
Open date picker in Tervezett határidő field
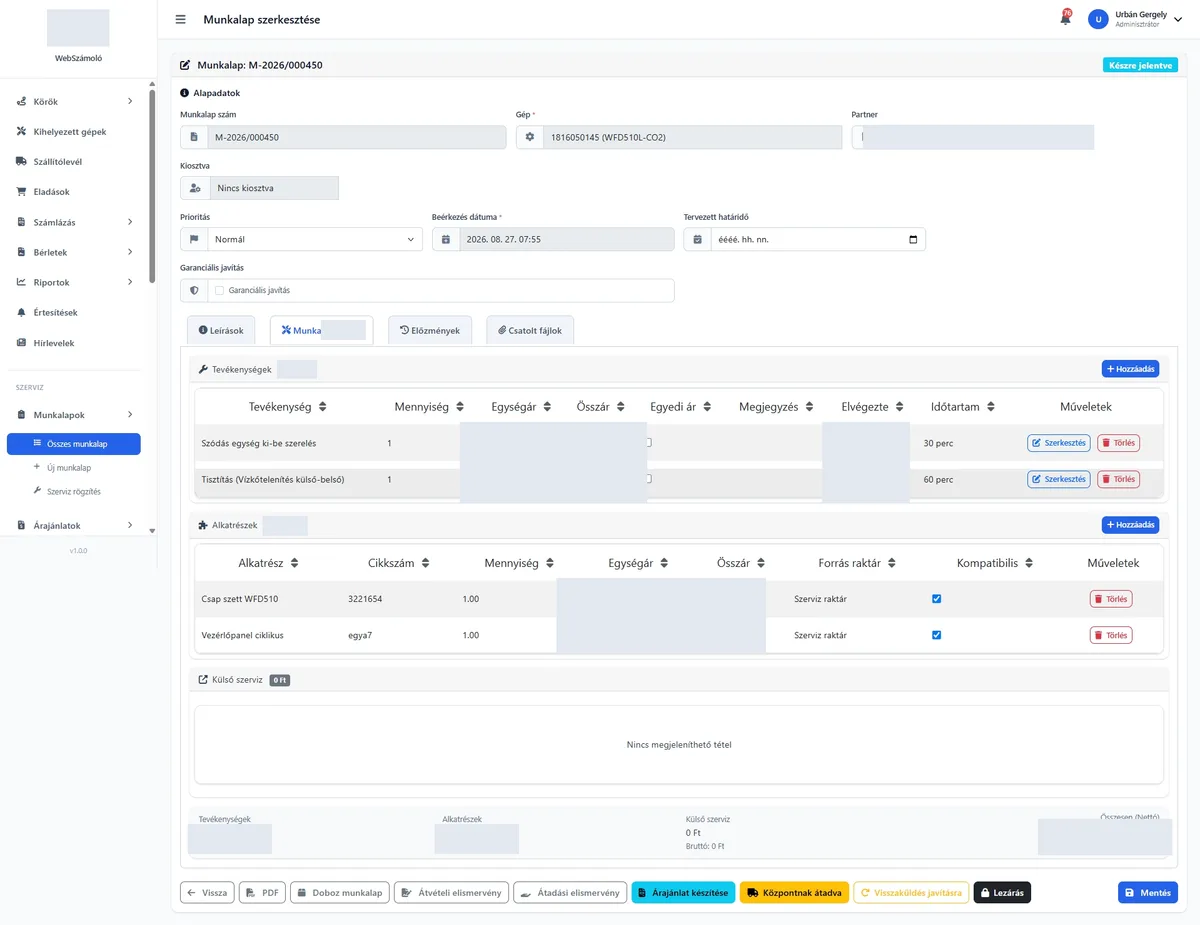pos(913,239)
